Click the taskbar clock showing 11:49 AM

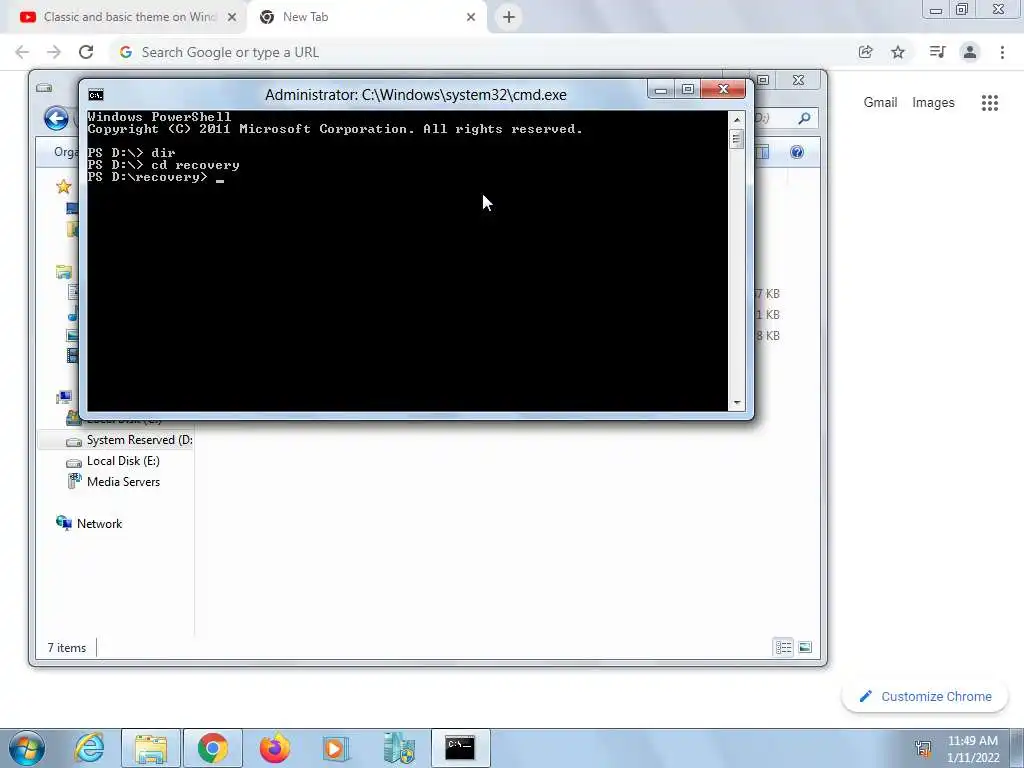tap(973, 749)
